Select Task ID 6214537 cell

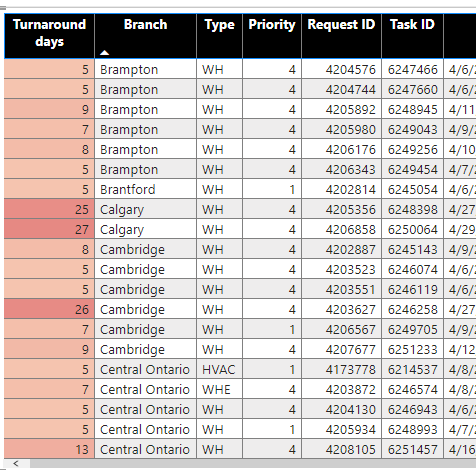tap(413, 369)
